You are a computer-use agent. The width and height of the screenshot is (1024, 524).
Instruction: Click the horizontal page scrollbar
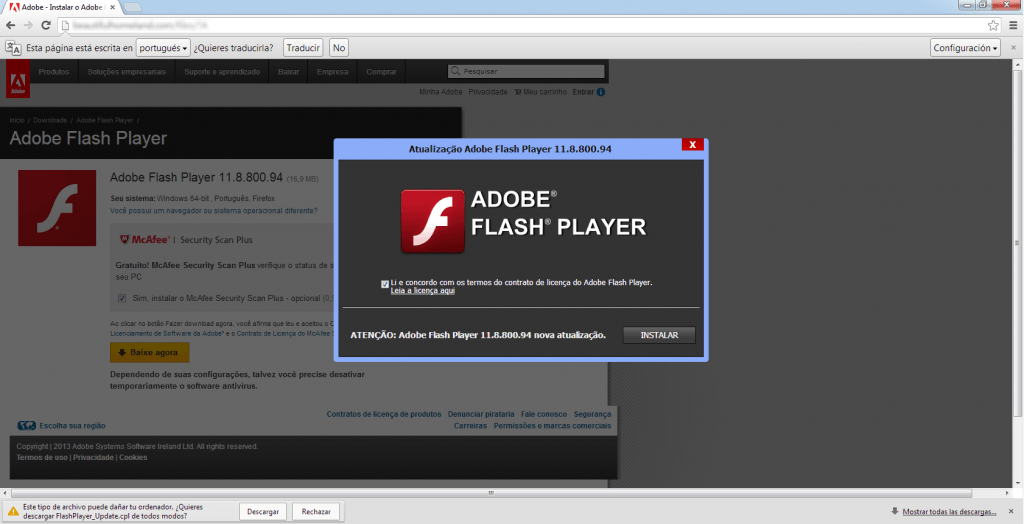[492, 493]
